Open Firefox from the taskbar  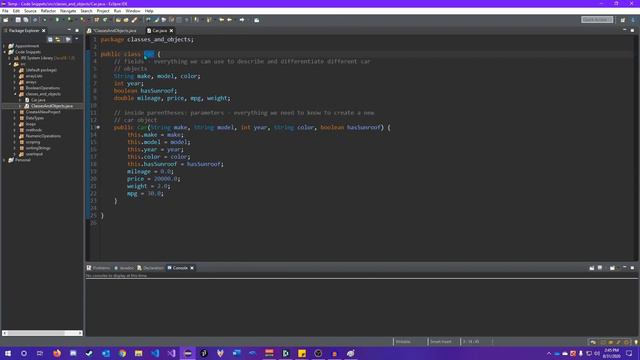click(57, 353)
